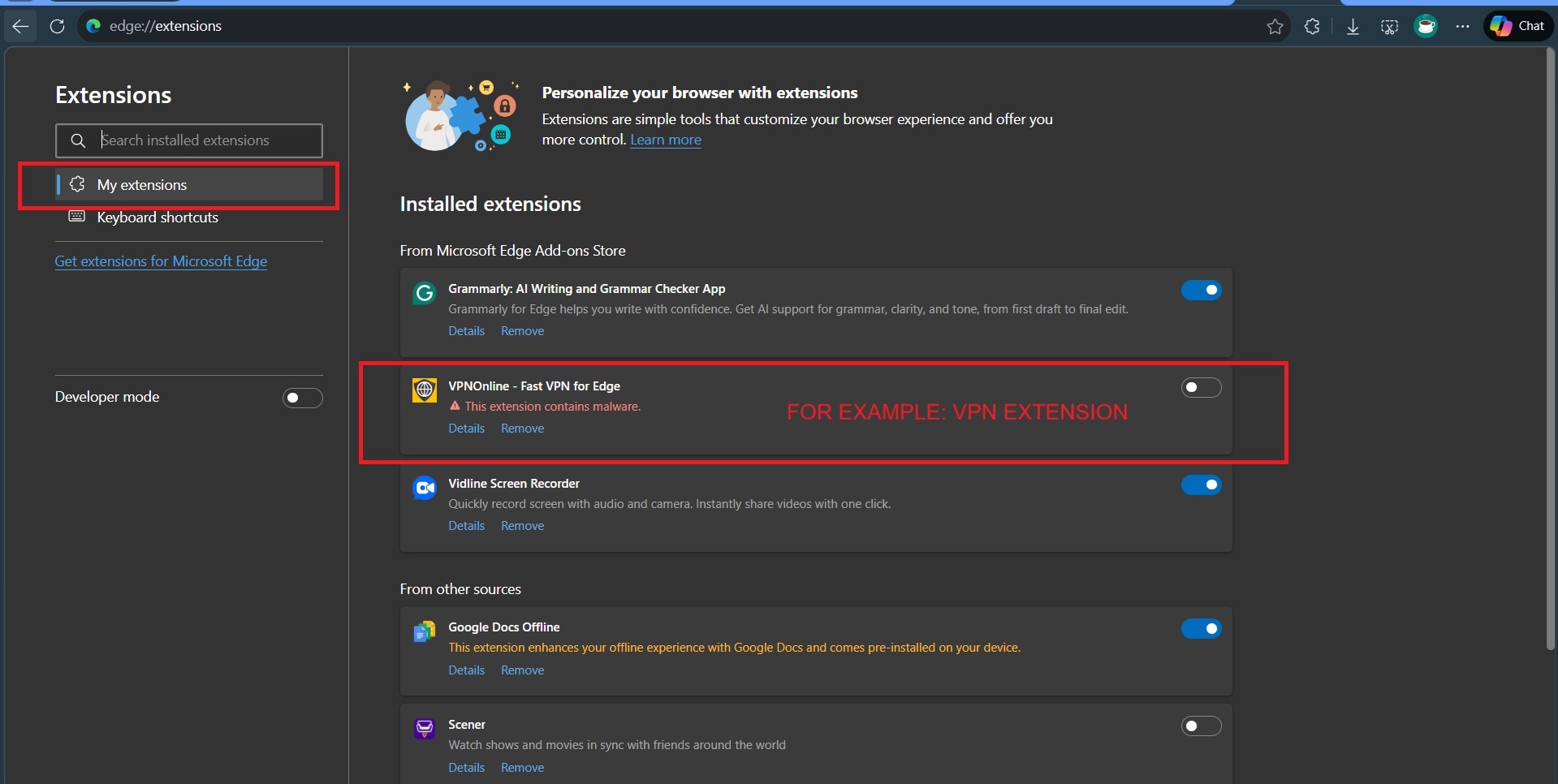The height and width of the screenshot is (784, 1558).
Task: Open the Settings and more menu
Action: click(x=1463, y=26)
